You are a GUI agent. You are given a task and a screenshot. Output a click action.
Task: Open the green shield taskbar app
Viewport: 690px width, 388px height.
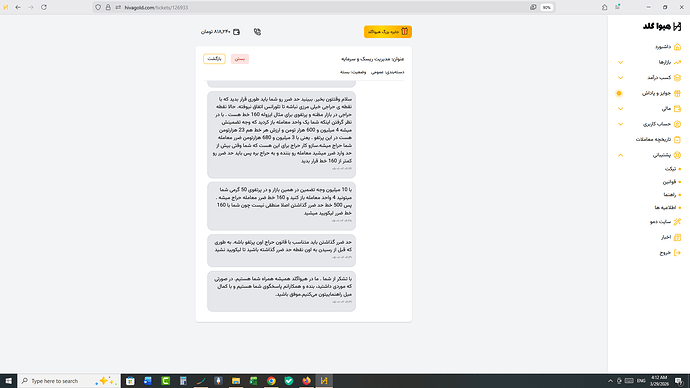click(x=289, y=381)
